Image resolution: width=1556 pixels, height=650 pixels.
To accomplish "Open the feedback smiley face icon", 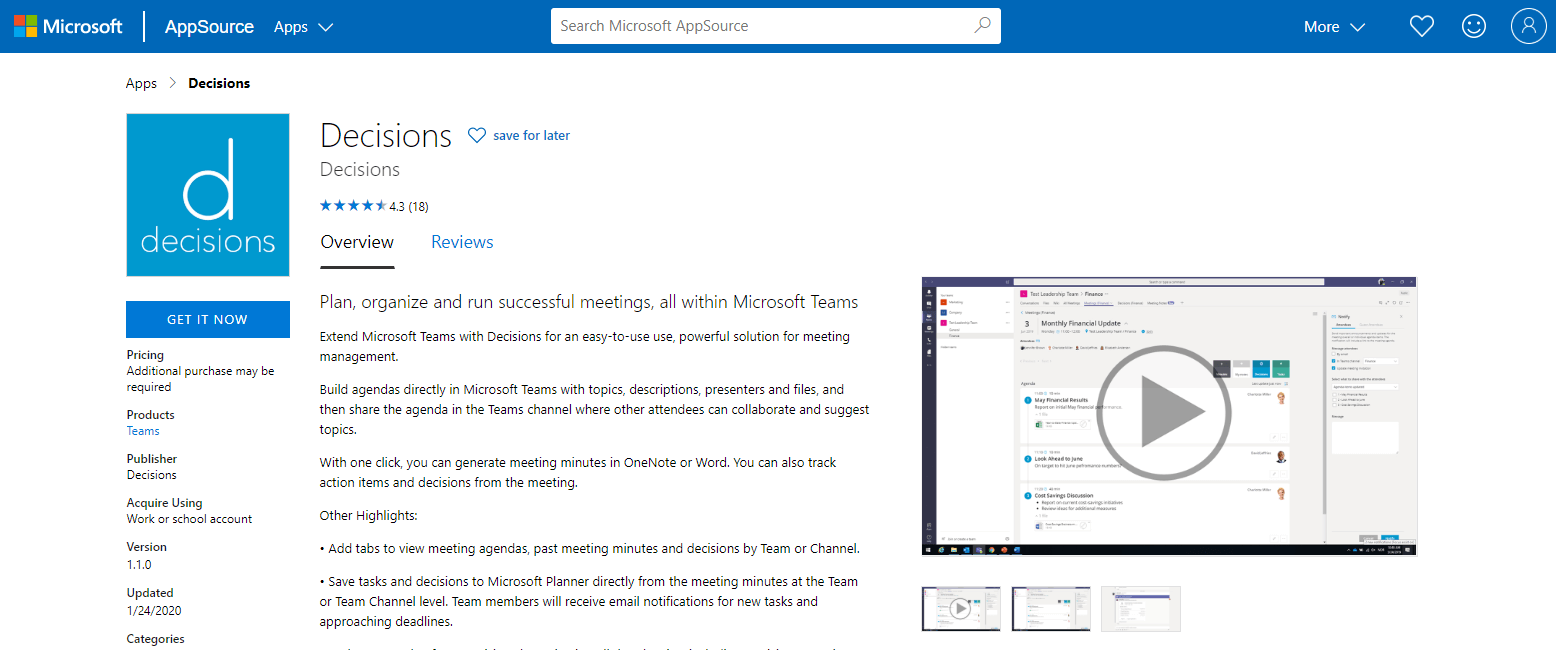I will [x=1474, y=26].
